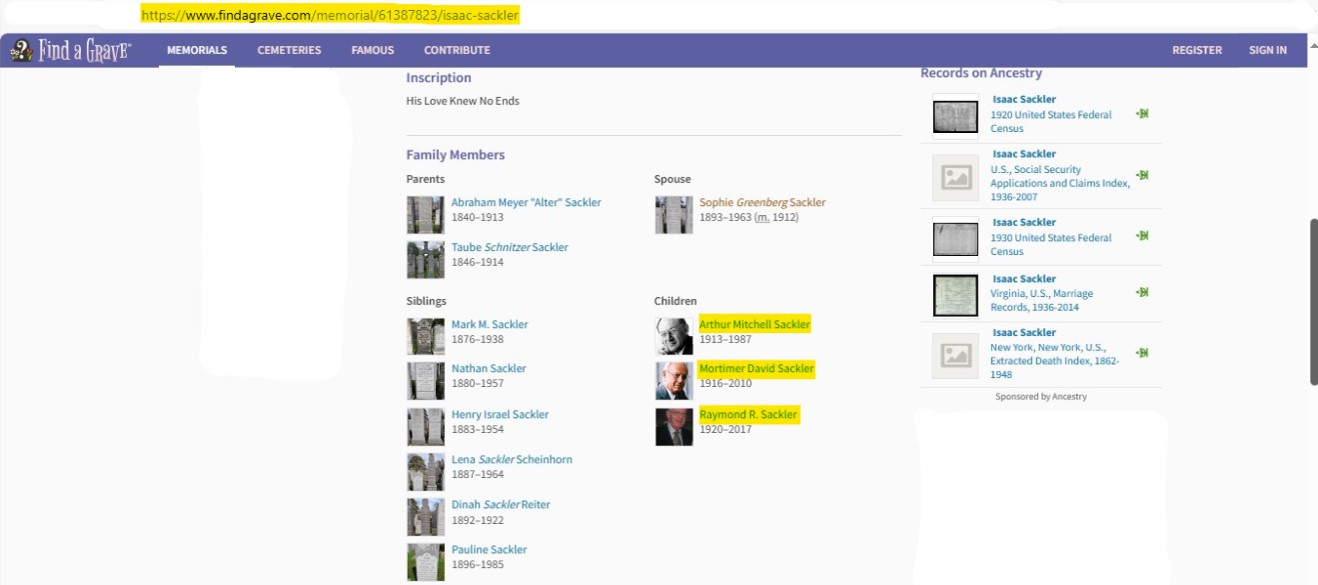
Task: Open Lena Sackler Scheinhorn memorial link
Action: pyautogui.click(x=512, y=459)
